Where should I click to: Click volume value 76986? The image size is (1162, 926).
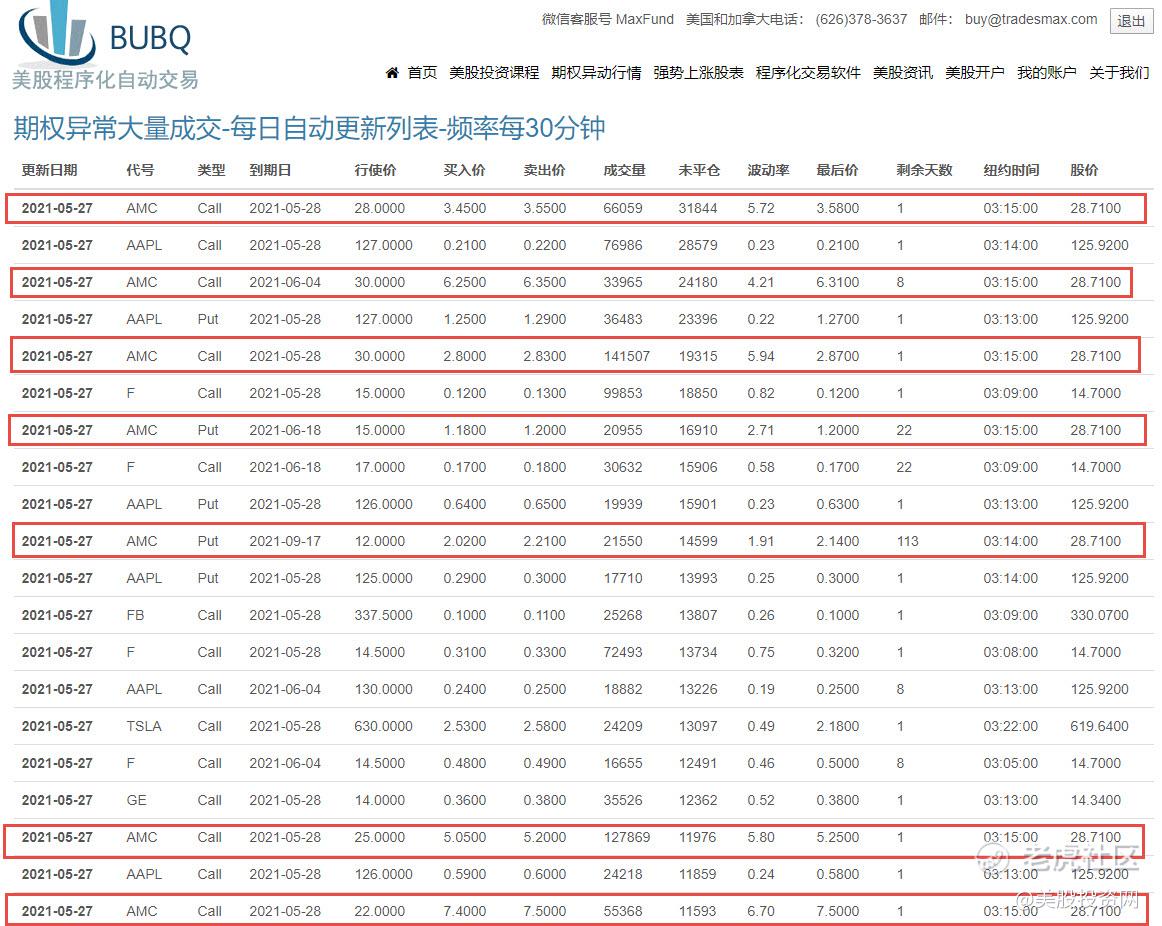click(x=622, y=245)
